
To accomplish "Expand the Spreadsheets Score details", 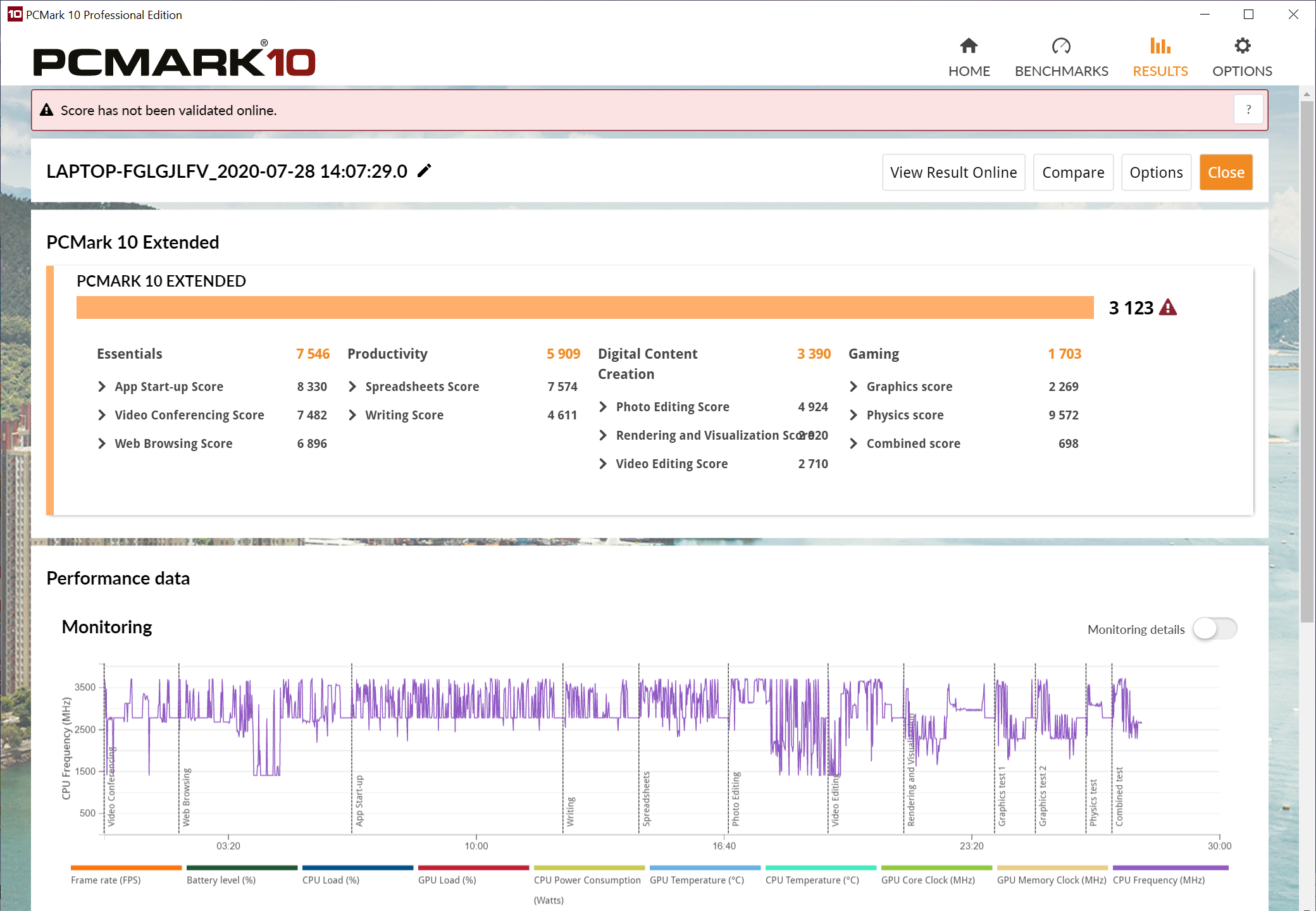I will pos(462,387).
